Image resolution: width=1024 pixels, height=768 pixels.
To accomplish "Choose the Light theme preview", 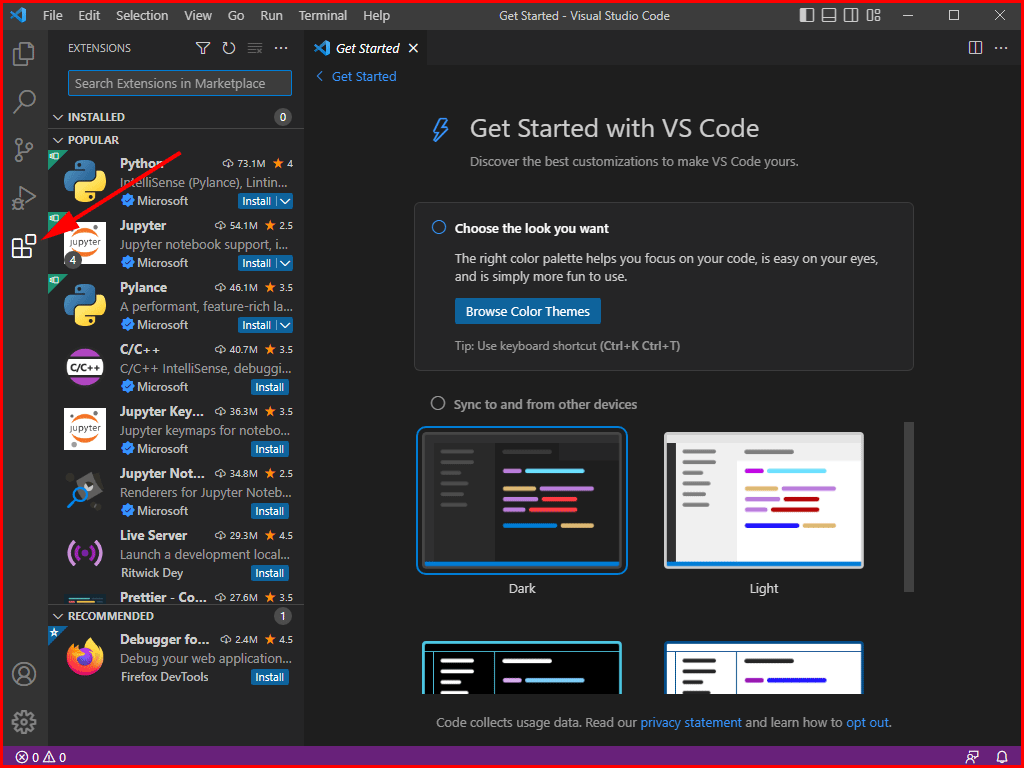I will [x=763, y=501].
